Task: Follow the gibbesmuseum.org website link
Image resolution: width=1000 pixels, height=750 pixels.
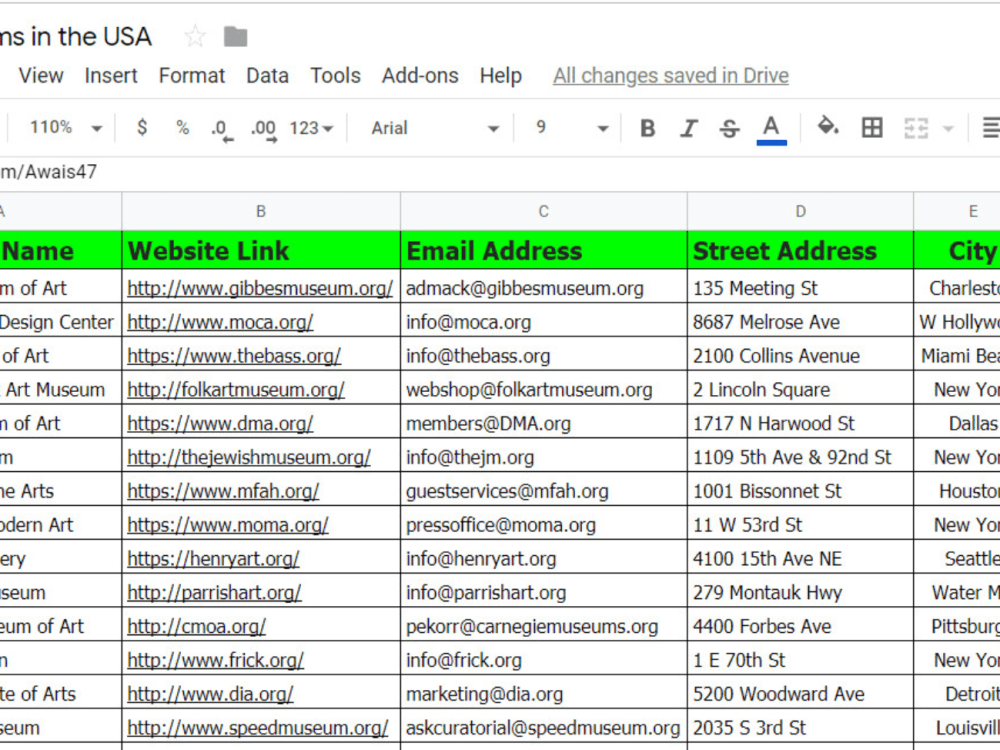Action: 260,287
